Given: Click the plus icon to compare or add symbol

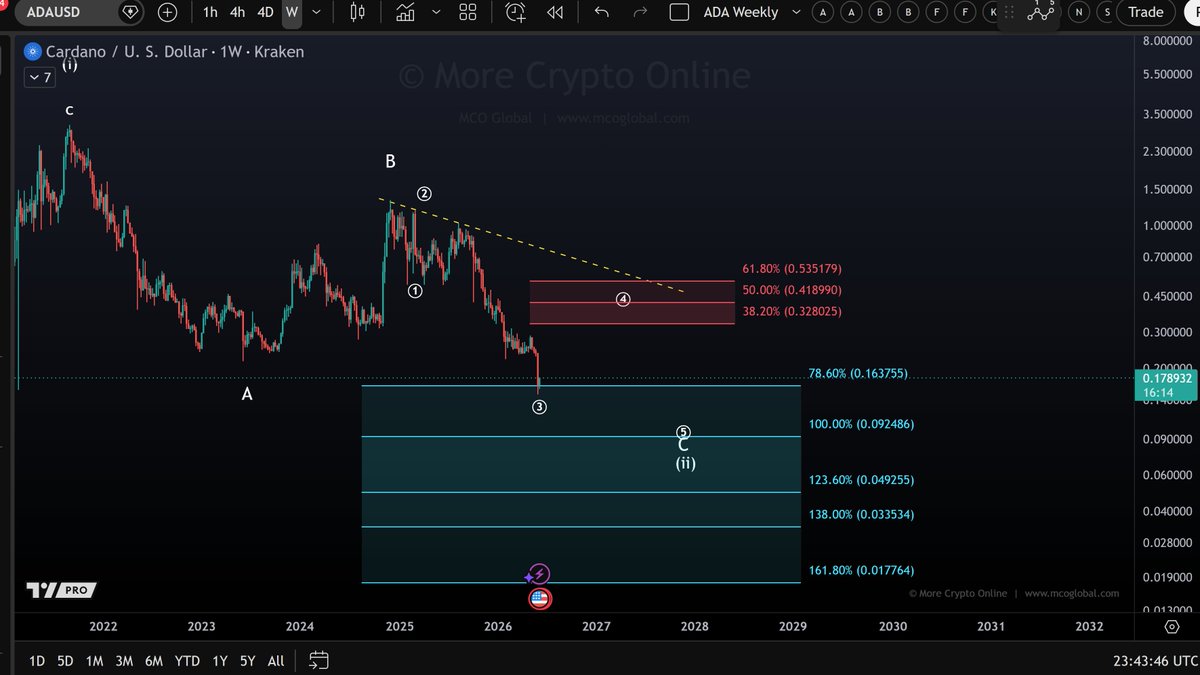Looking at the screenshot, I should (167, 13).
